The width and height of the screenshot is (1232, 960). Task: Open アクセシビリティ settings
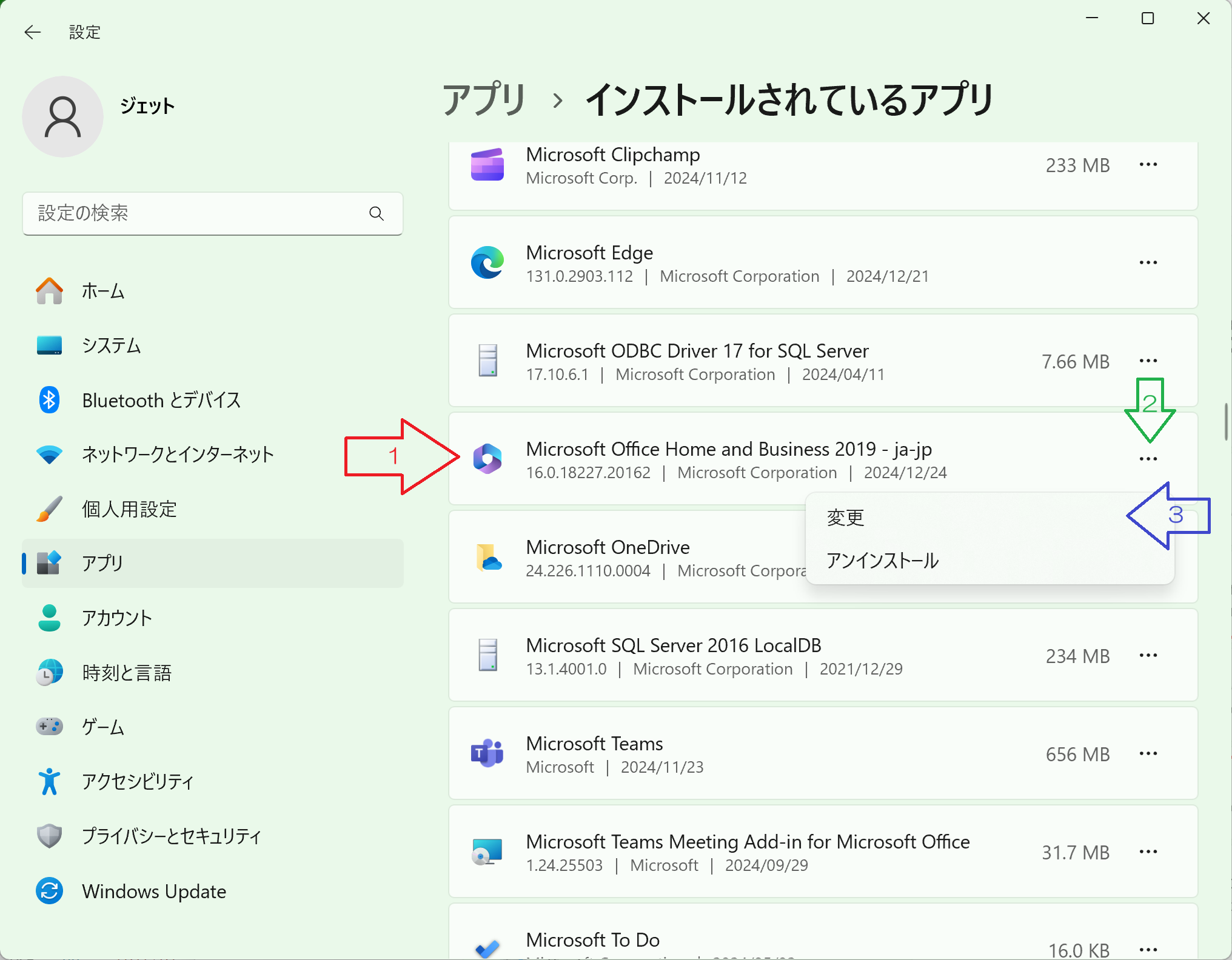click(213, 781)
